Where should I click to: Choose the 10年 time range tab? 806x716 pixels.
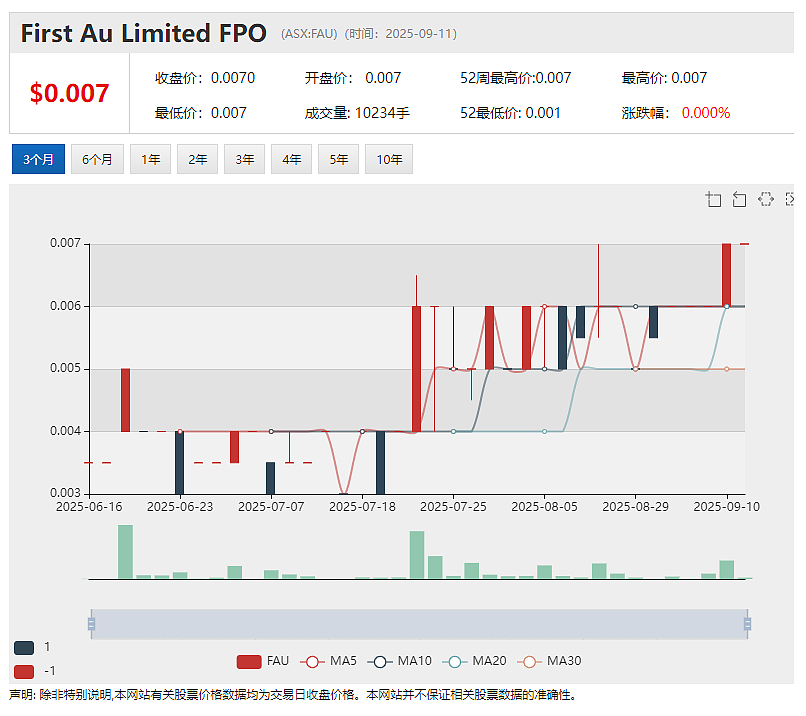tap(389, 159)
